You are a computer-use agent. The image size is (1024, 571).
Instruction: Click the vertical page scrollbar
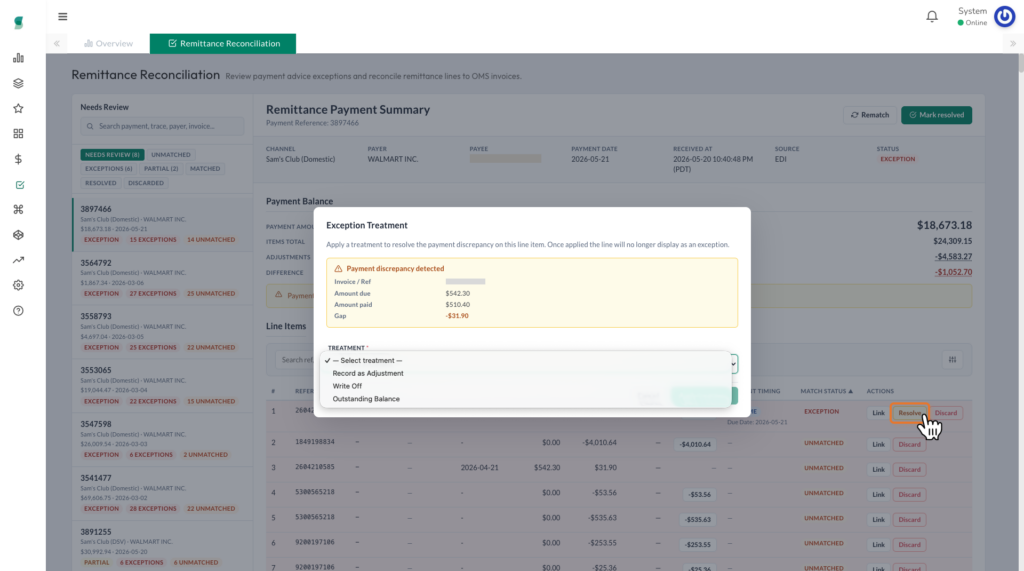point(1020,62)
